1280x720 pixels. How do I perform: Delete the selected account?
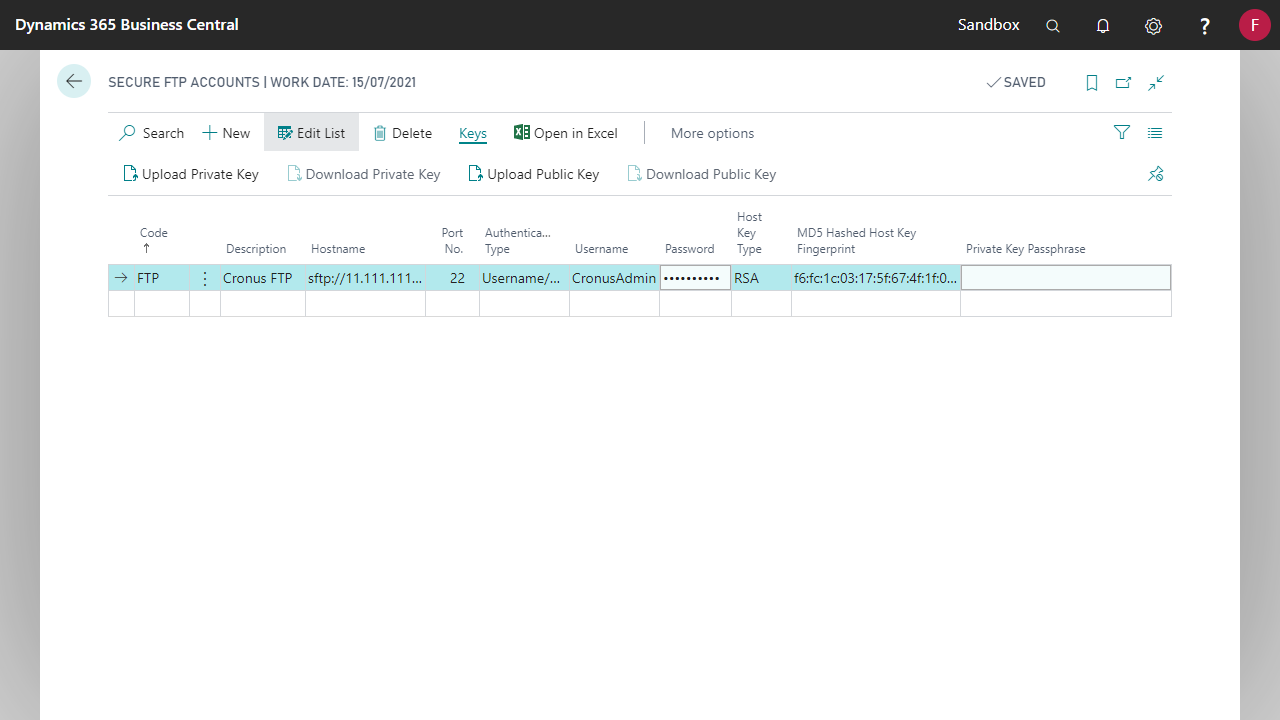[x=402, y=133]
